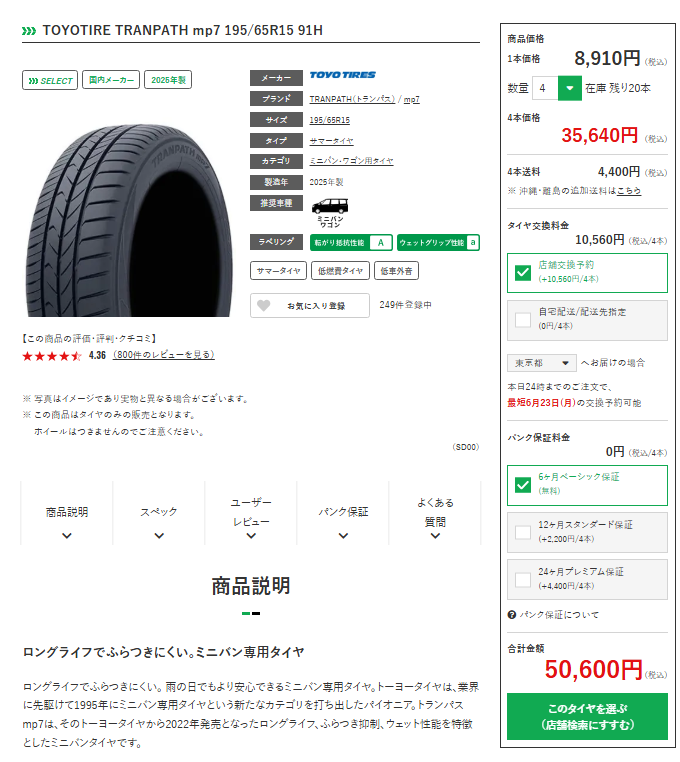The width and height of the screenshot is (680, 762).
Task: Expand the 商品説明 section tab
Action: (x=67, y=521)
